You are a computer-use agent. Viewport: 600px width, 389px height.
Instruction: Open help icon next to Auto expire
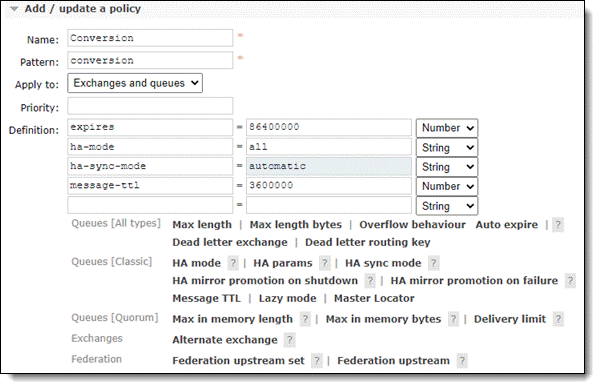click(x=558, y=225)
